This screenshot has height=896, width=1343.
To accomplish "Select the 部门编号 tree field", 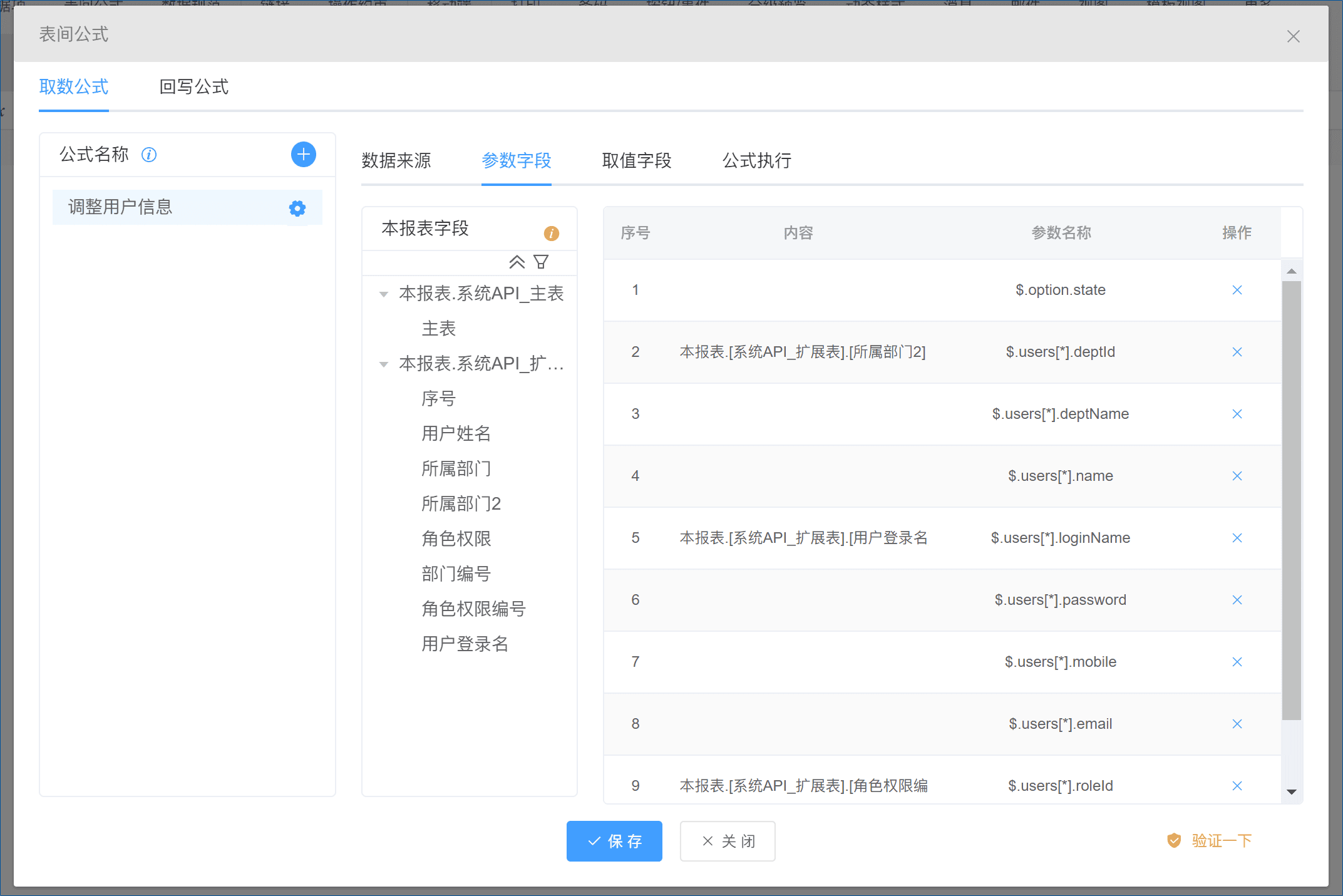I will (456, 574).
